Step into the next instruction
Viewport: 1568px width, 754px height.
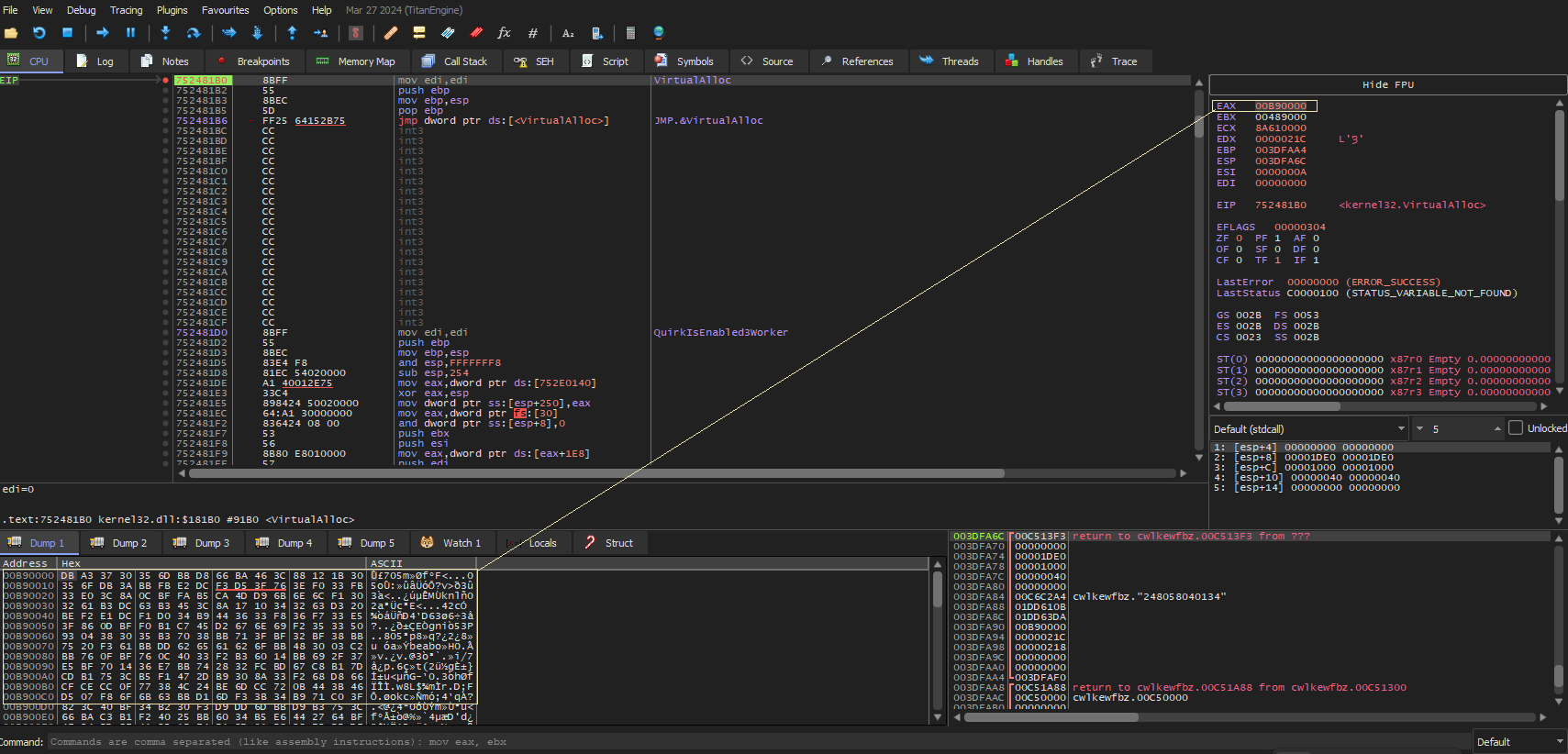165,33
